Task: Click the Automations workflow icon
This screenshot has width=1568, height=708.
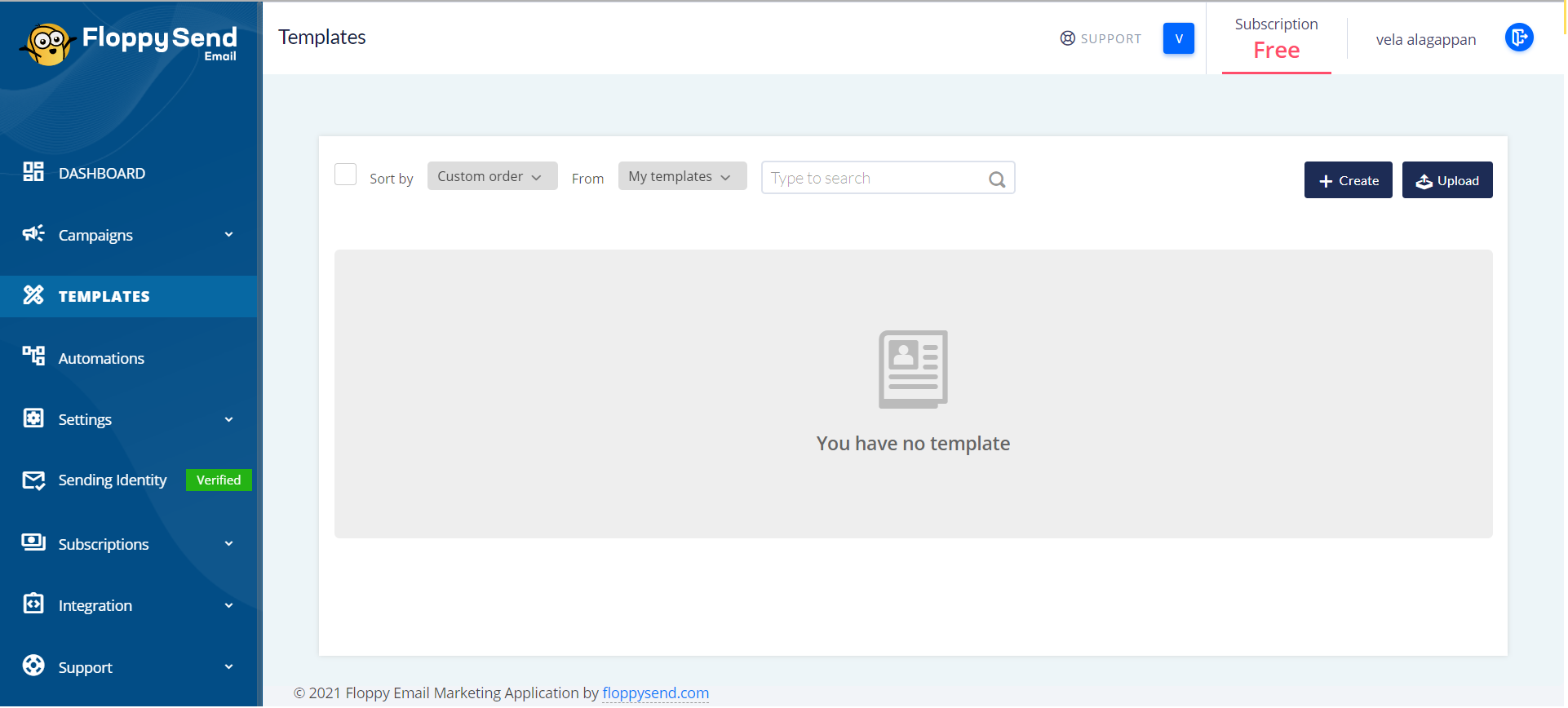Action: [x=33, y=356]
